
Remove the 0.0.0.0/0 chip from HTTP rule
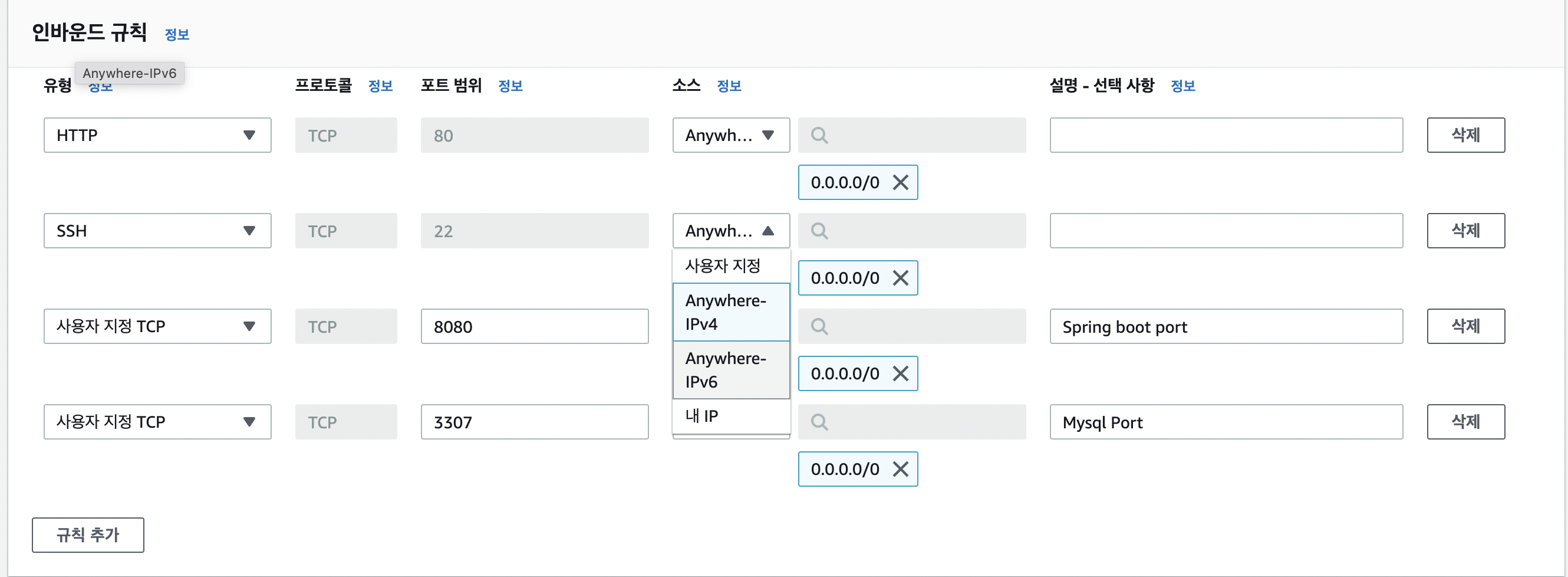pos(900,182)
